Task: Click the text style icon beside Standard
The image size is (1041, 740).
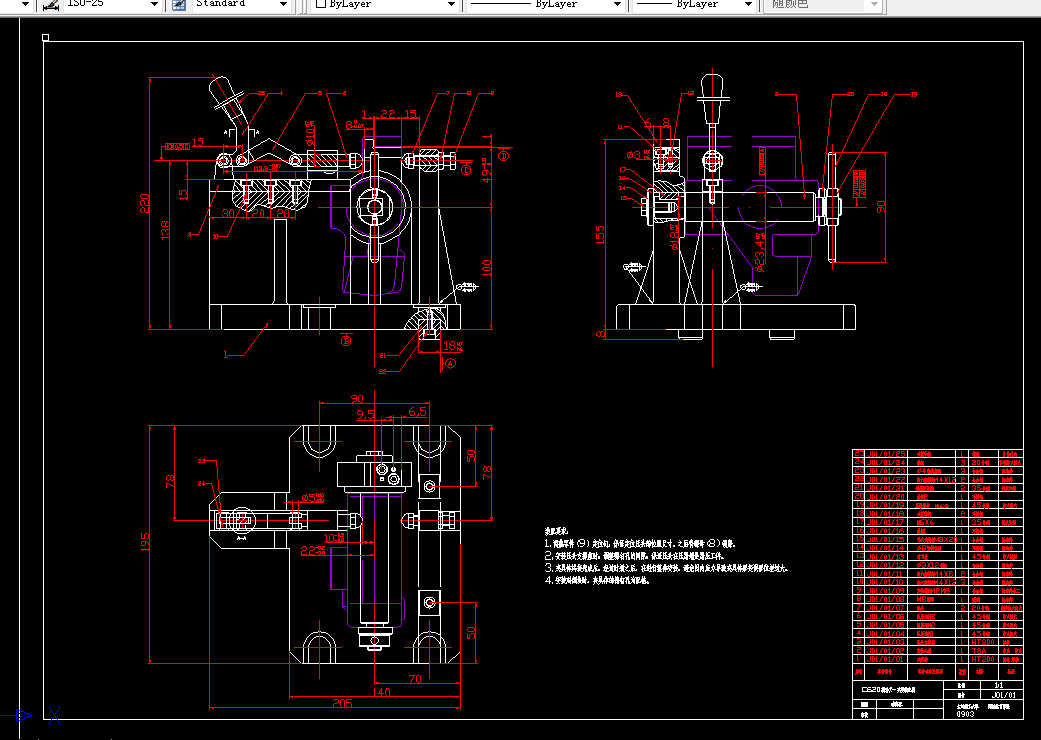Action: pyautogui.click(x=178, y=5)
